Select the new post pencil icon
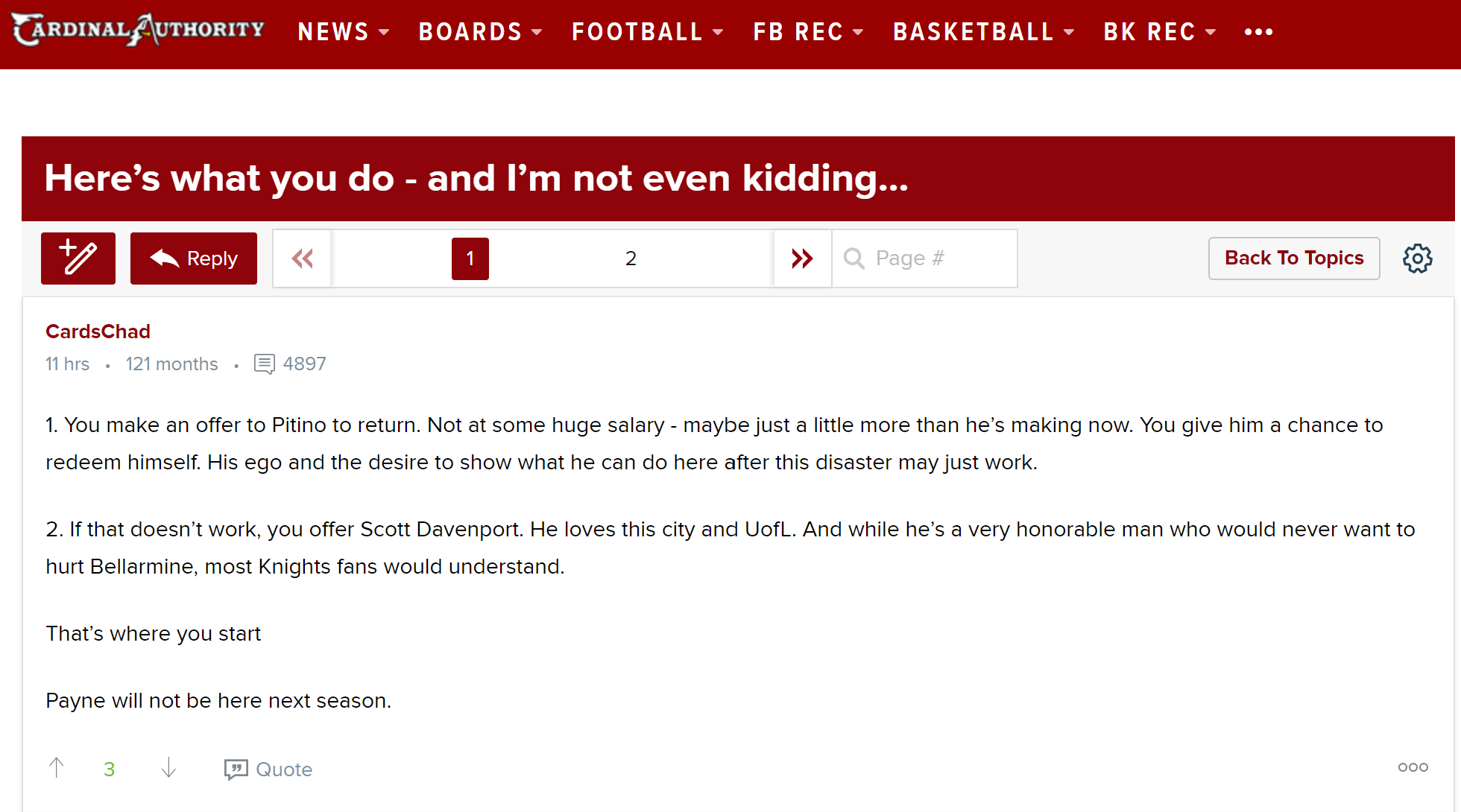Image resolution: width=1461 pixels, height=812 pixels. (78, 258)
